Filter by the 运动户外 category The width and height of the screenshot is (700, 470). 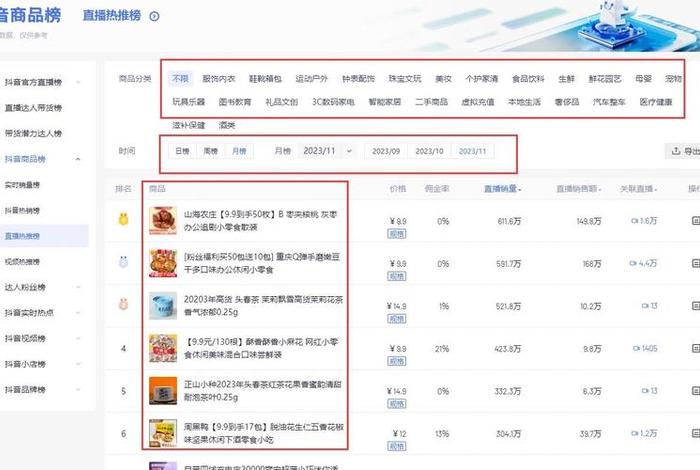(312, 79)
